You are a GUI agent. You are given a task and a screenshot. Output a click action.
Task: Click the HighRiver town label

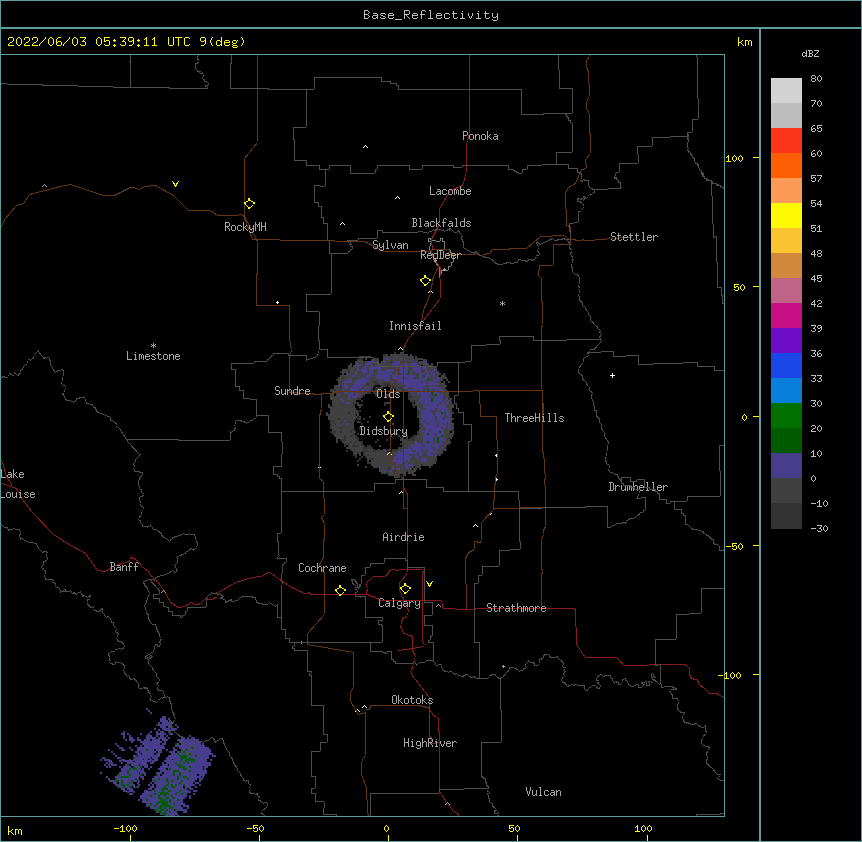pos(430,743)
